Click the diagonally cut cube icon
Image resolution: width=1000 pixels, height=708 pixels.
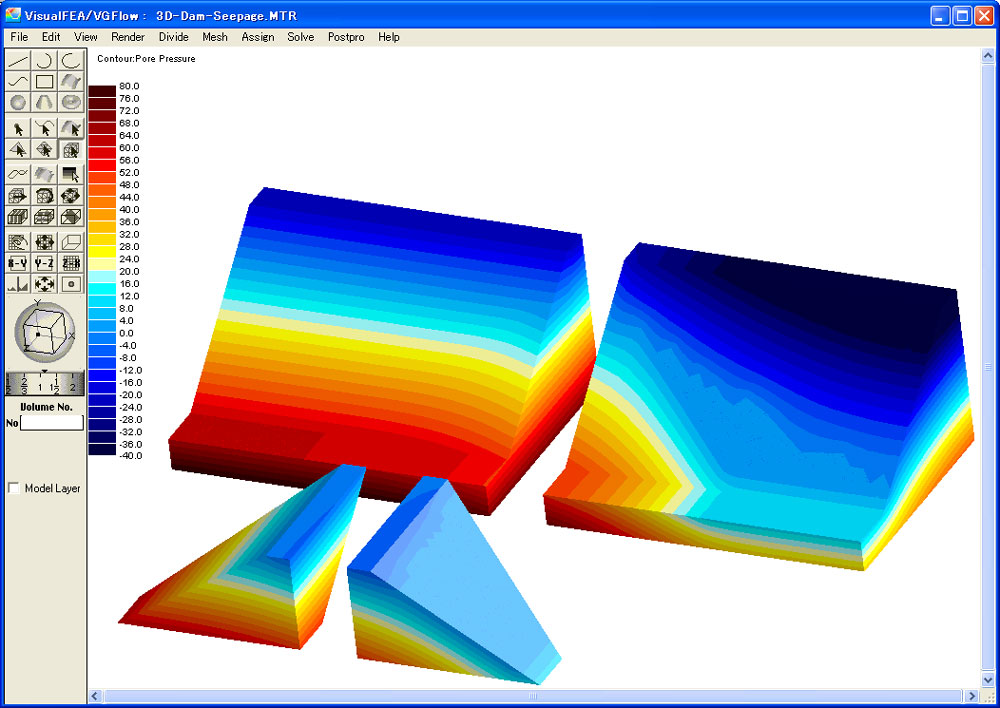click(x=71, y=216)
